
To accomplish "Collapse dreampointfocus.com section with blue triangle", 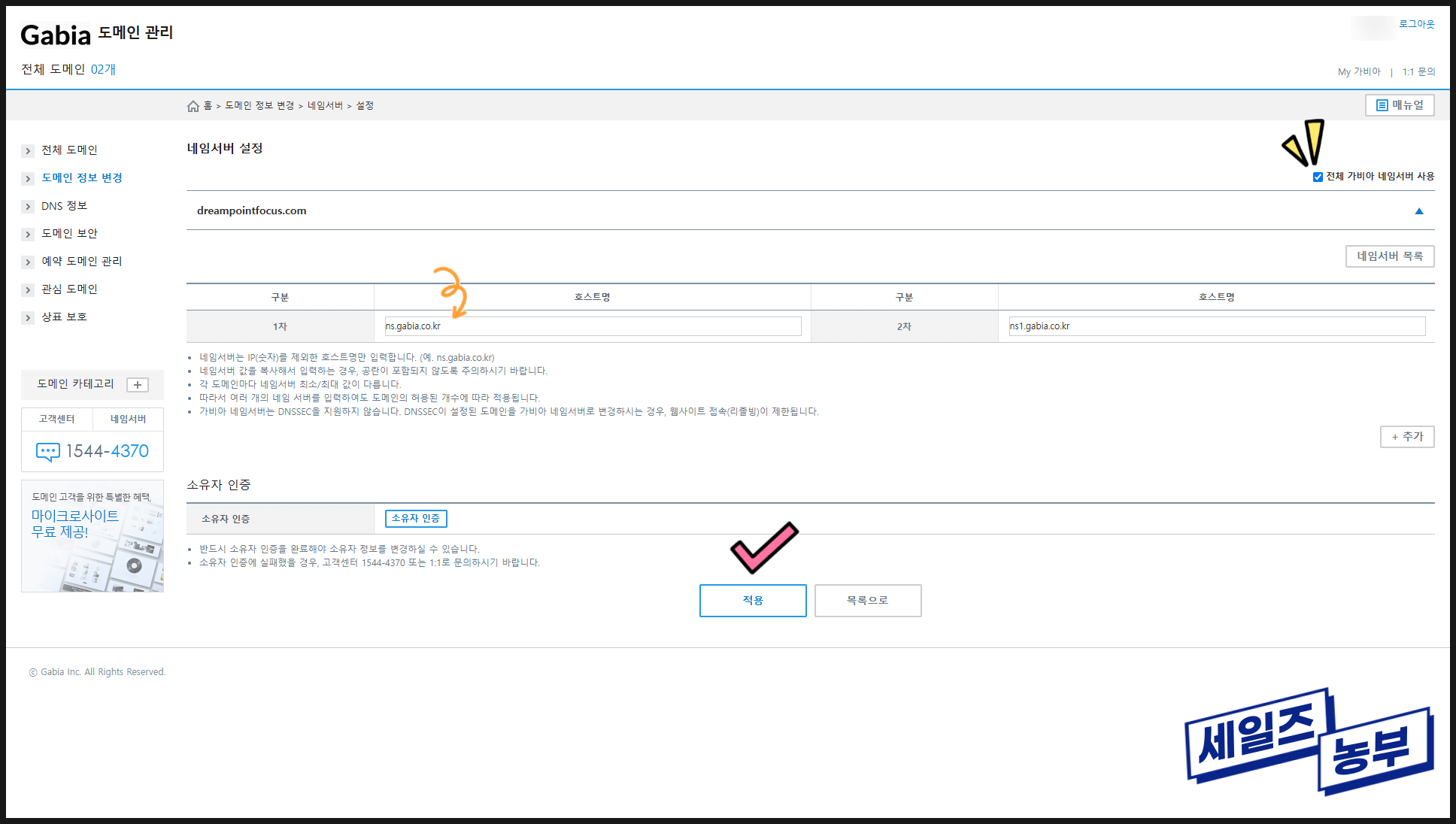I will (1418, 211).
